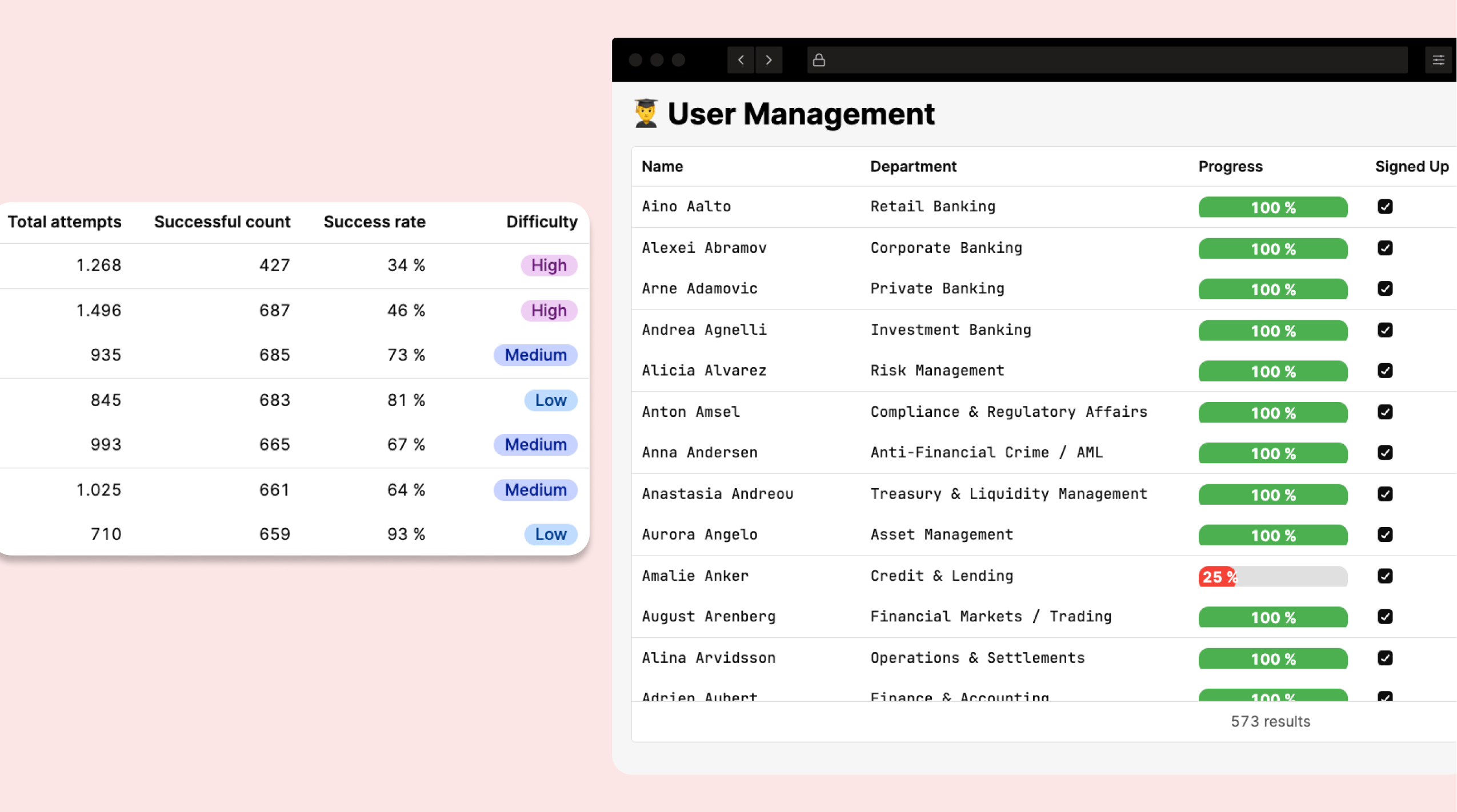Click the back navigation arrow
This screenshot has width=1457, height=812.
[740, 60]
